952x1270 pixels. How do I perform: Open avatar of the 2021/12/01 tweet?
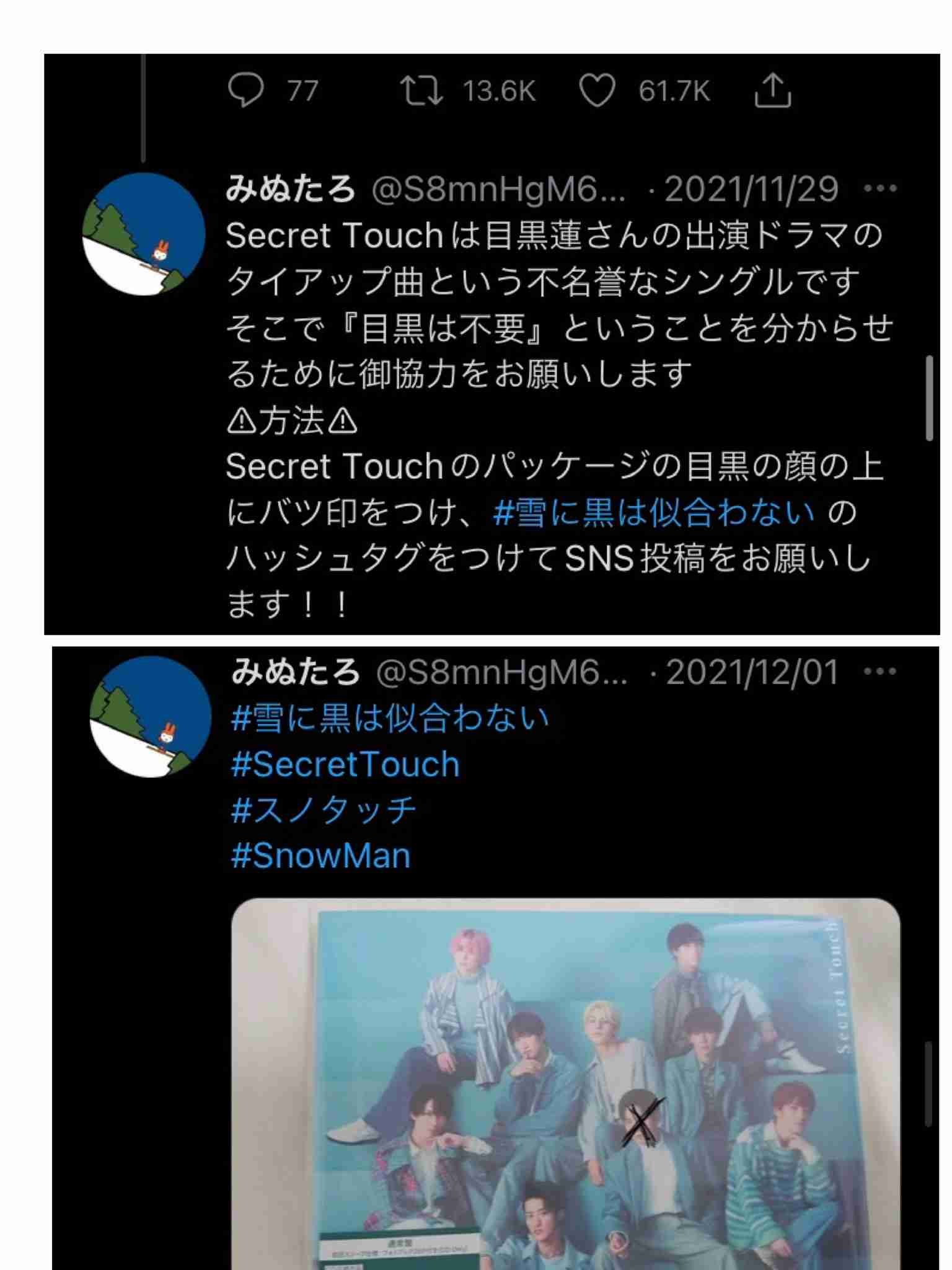coord(151,717)
